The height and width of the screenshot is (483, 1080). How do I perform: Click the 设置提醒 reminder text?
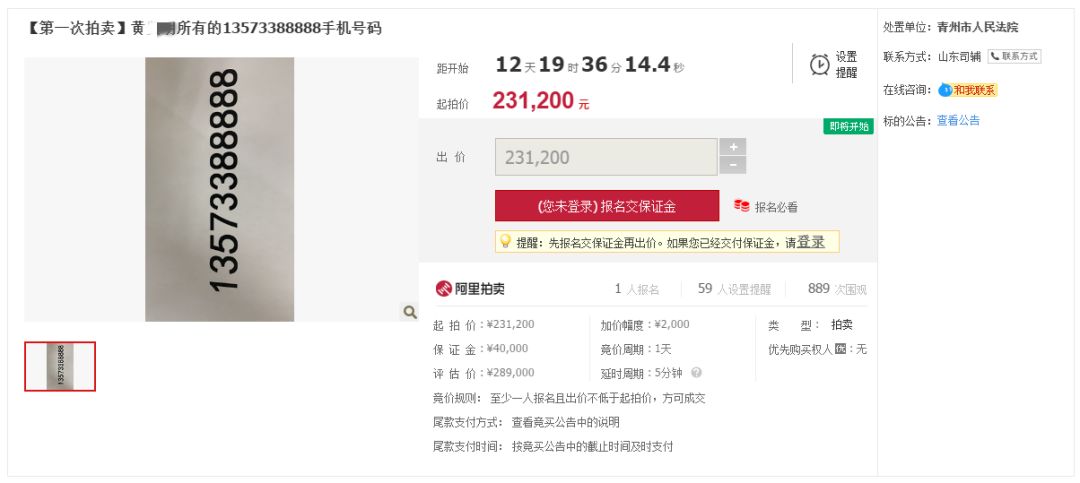tap(846, 65)
